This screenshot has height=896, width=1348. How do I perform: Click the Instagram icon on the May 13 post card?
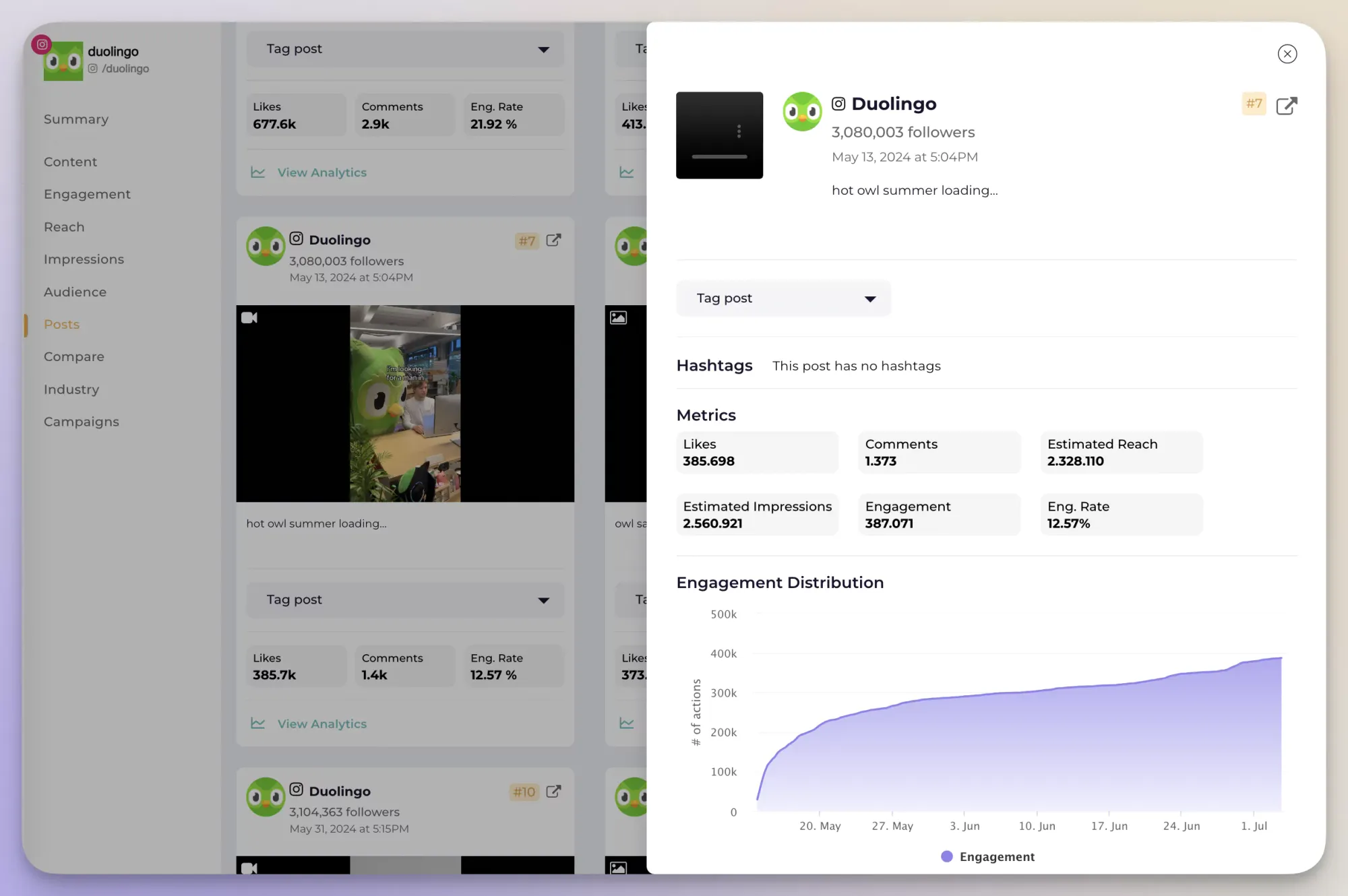[296, 238]
